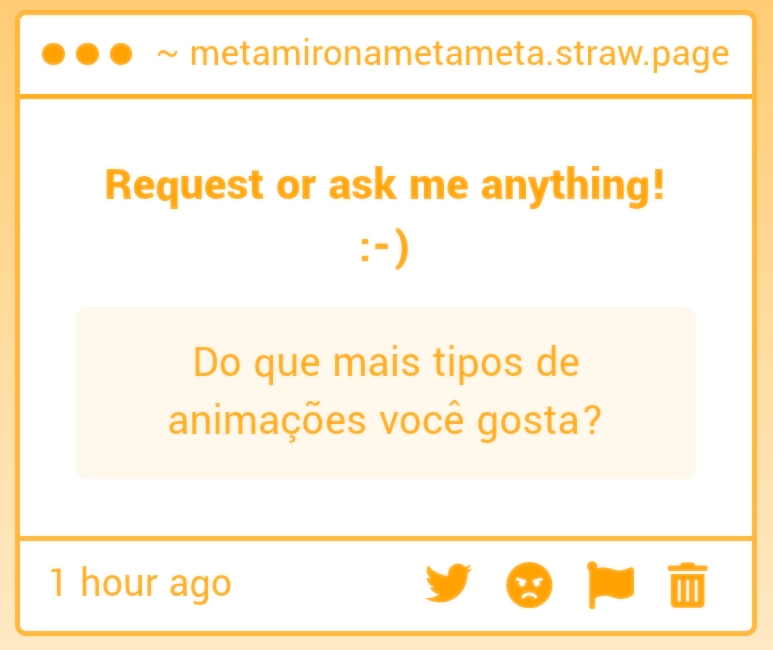This screenshot has width=773, height=650.
Task: Click the "Request or ask me anything!" heading
Action: click(x=385, y=186)
